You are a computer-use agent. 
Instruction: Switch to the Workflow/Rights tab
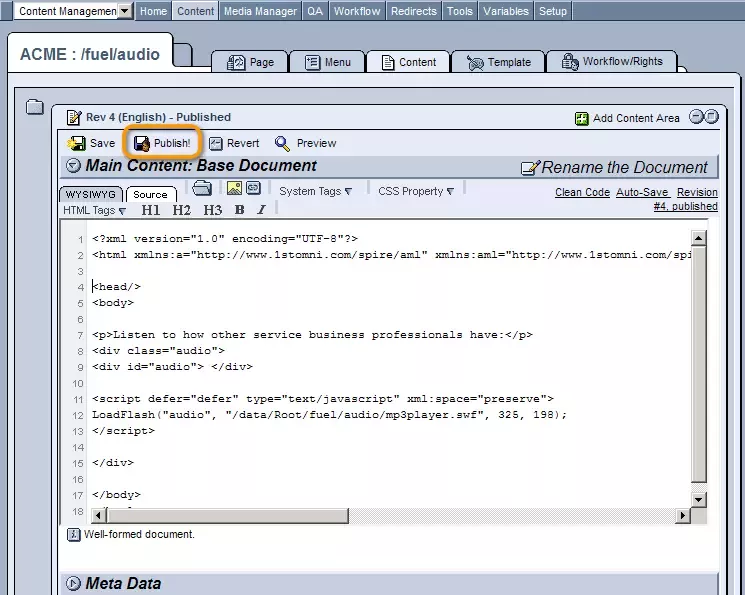612,61
